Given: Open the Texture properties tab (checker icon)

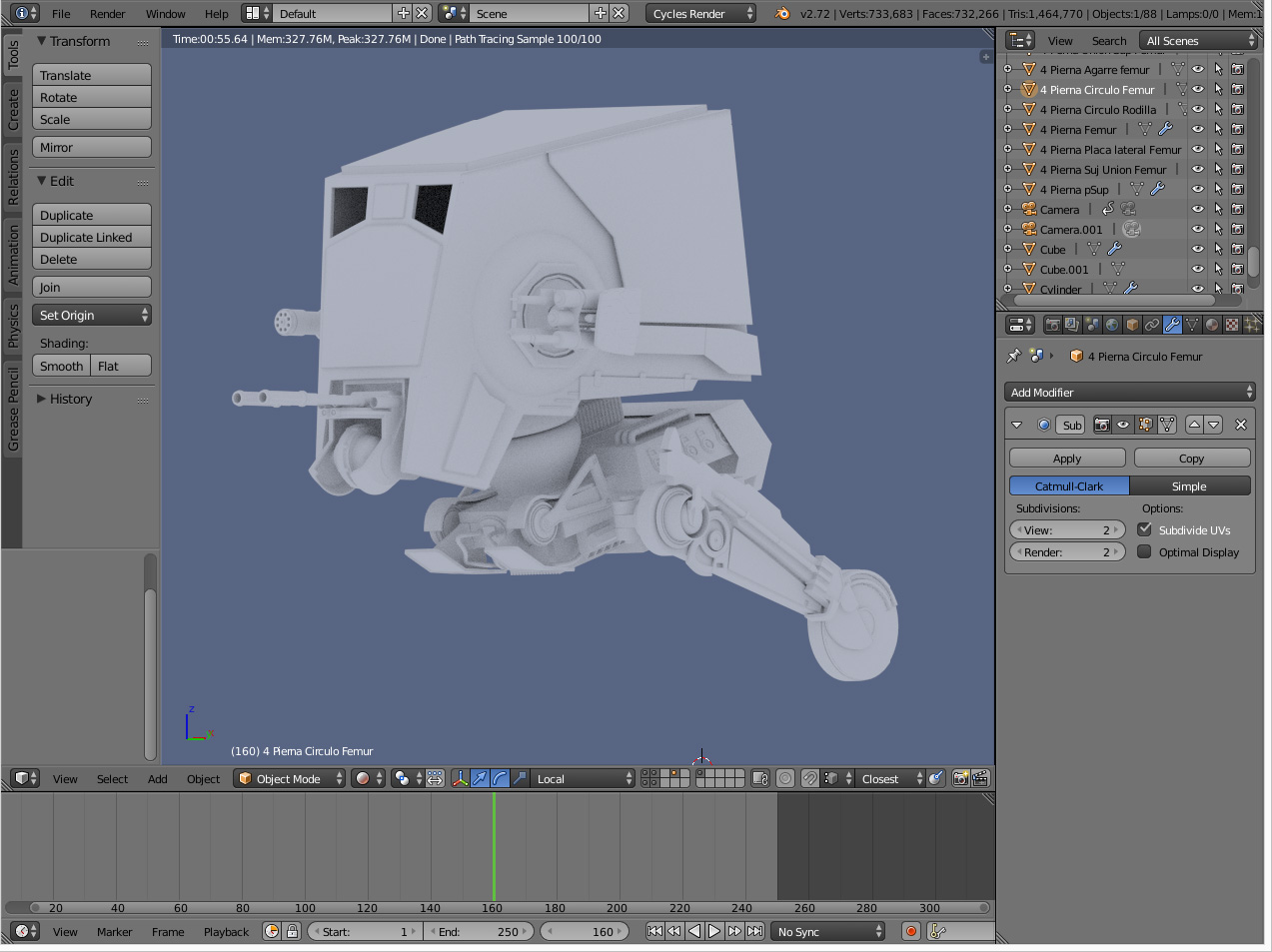Looking at the screenshot, I should (x=1232, y=325).
